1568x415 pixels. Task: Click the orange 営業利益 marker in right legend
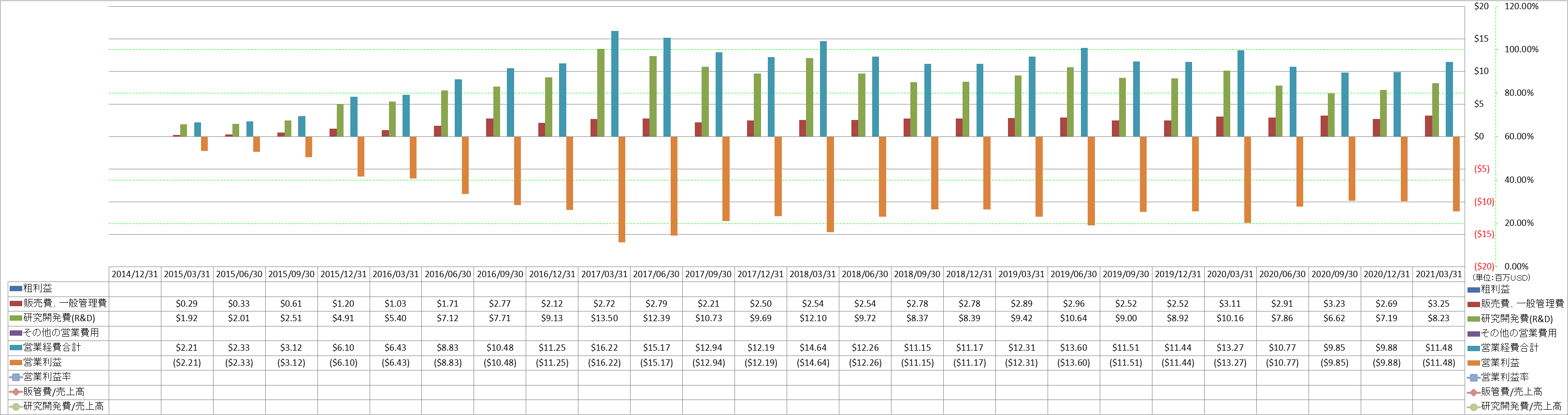(x=1473, y=363)
